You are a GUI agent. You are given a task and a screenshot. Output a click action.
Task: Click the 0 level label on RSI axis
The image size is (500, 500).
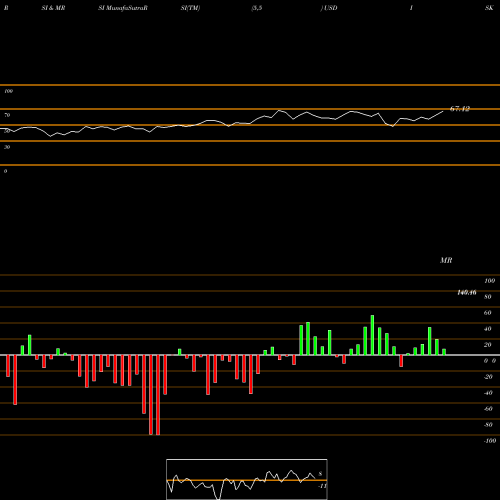(5, 171)
